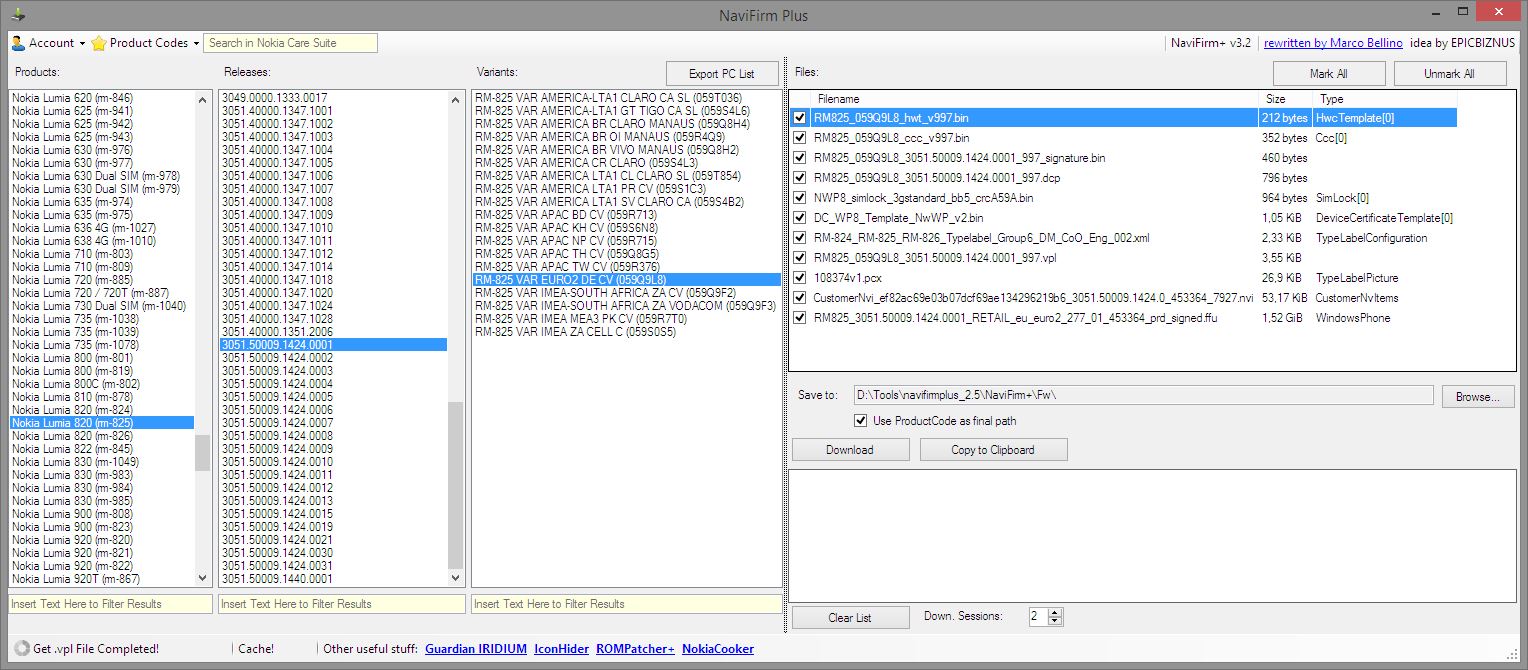Click the Products filter text field
Image resolution: width=1528 pixels, height=670 pixels.
pos(111,604)
